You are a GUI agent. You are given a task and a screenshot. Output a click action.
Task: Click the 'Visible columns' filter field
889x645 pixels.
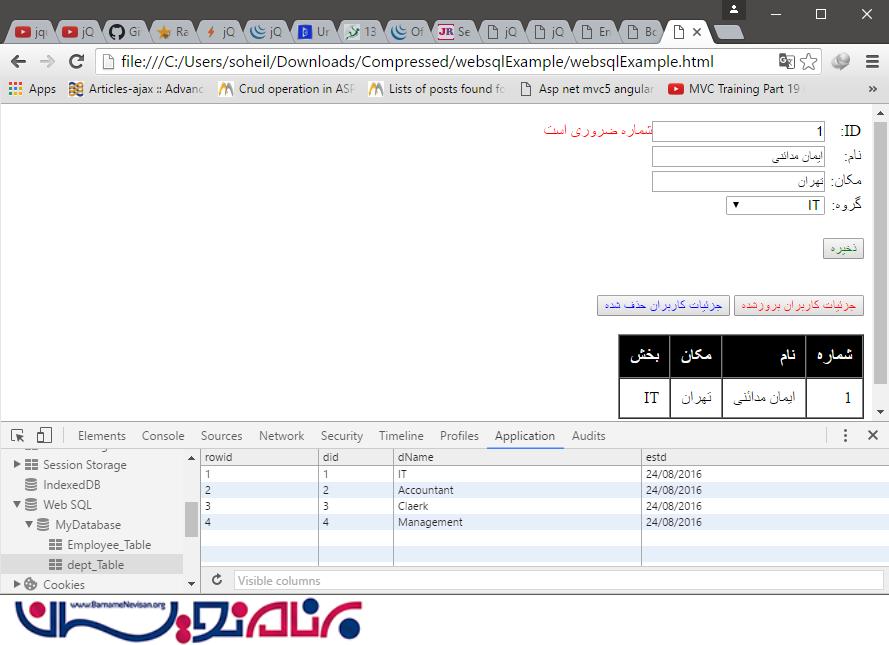(x=558, y=580)
